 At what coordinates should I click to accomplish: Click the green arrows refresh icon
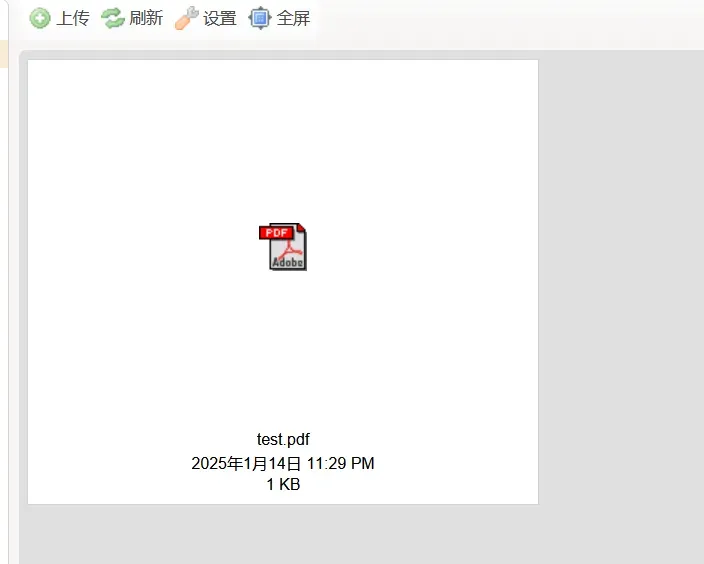[x=113, y=18]
